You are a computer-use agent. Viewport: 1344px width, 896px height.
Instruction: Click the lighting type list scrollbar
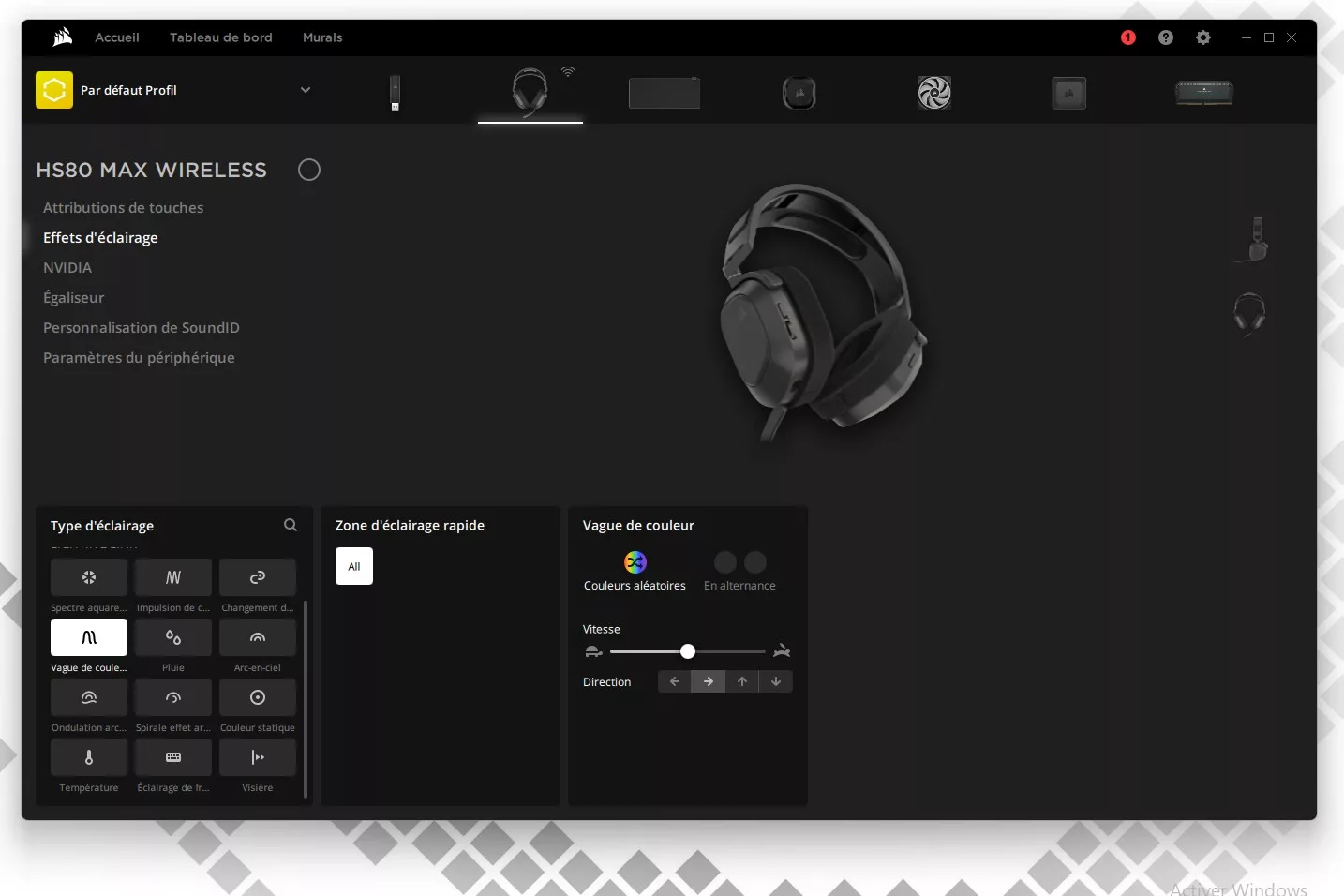click(306, 698)
